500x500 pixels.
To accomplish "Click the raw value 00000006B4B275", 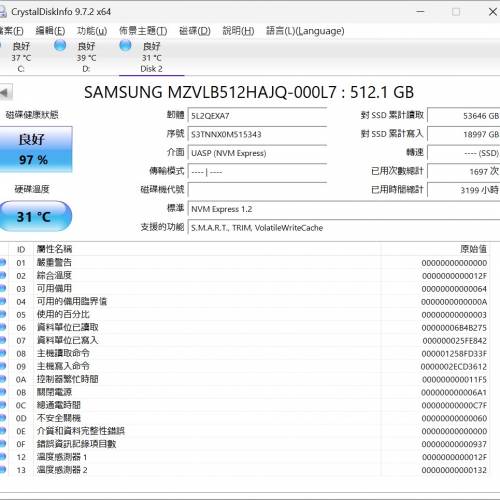I will tap(454, 328).
